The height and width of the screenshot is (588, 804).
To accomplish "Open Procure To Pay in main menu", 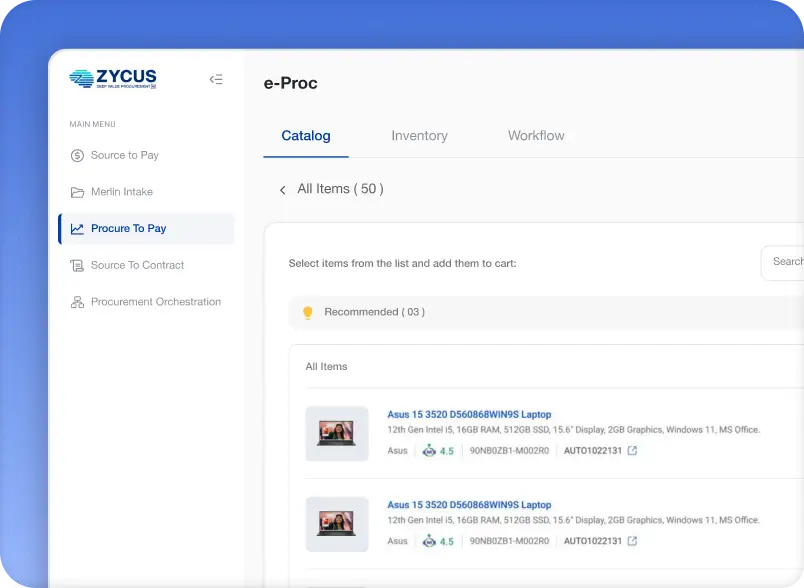I will pos(128,229).
